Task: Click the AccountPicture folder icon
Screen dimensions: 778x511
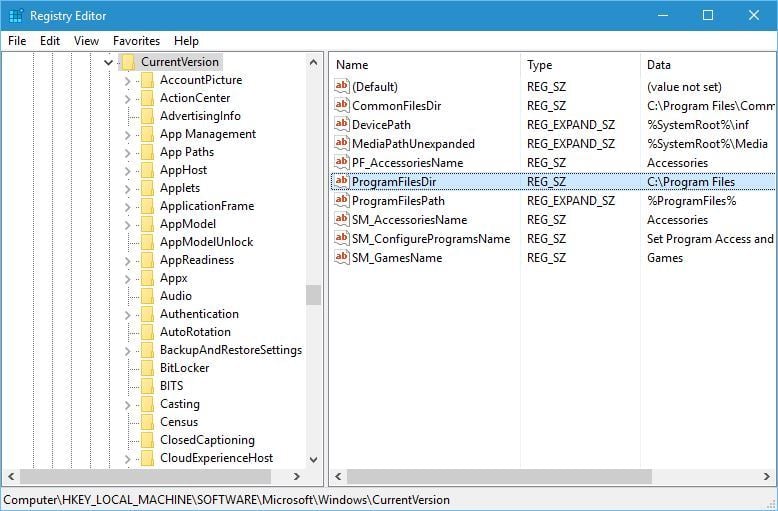Action: point(147,80)
